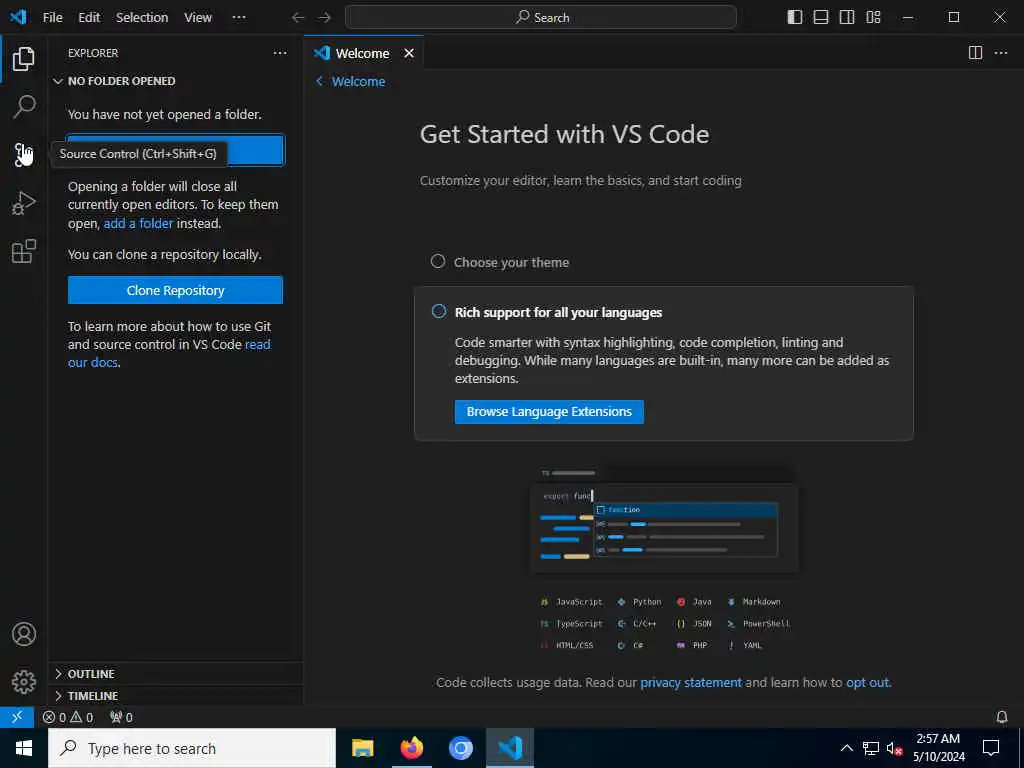The image size is (1024, 768).
Task: Open the Search view in activity bar
Action: 24,106
